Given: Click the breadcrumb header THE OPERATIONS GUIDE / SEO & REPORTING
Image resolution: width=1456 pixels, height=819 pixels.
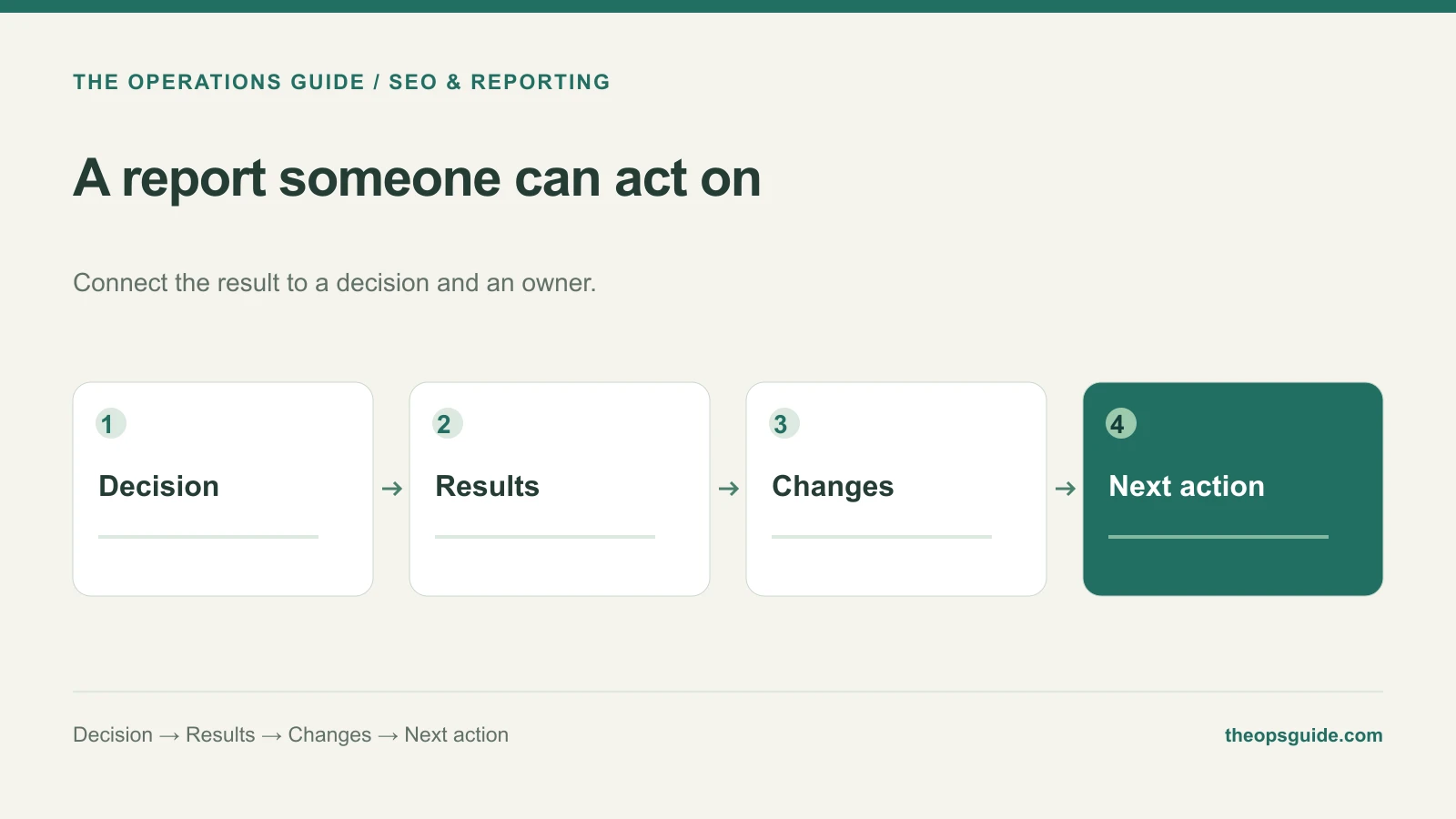Looking at the screenshot, I should point(341,82).
